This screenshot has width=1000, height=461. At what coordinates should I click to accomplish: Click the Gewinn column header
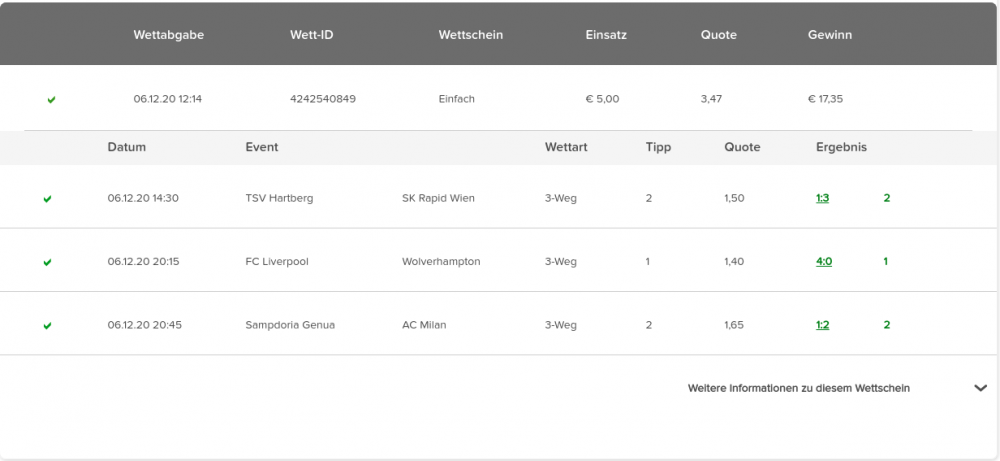[829, 35]
